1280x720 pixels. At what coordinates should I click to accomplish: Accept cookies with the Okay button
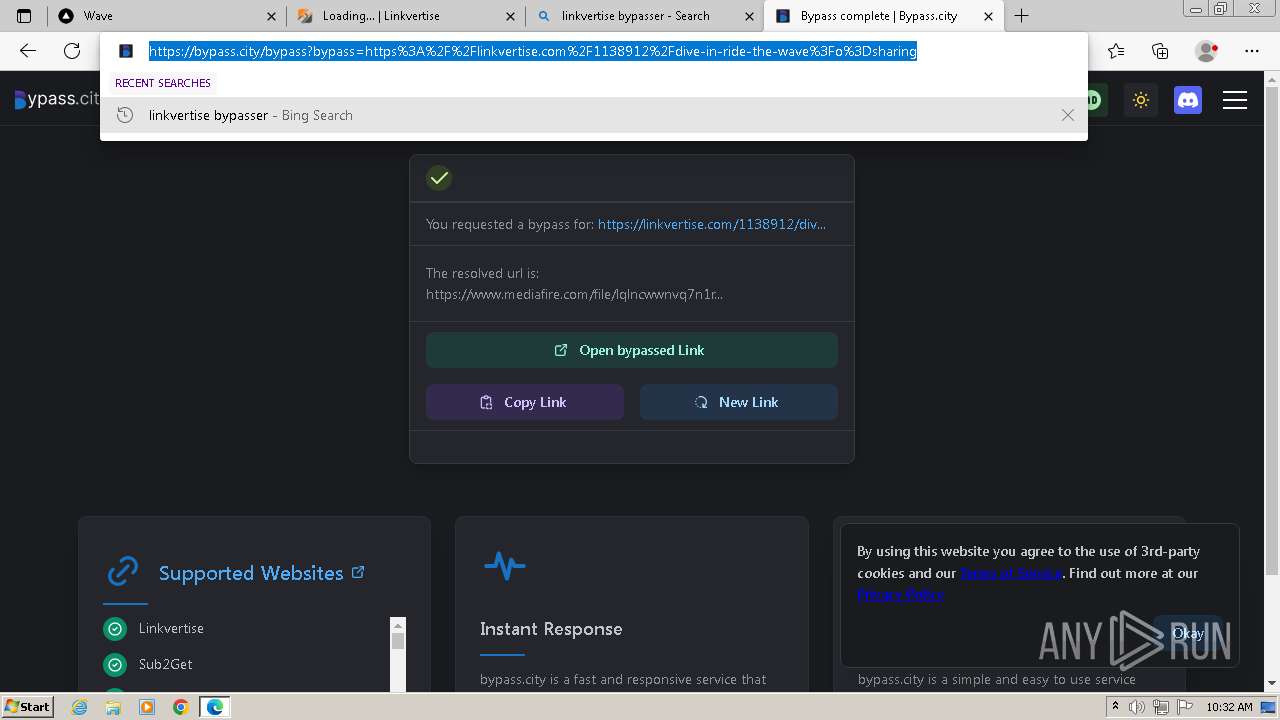point(1187,633)
